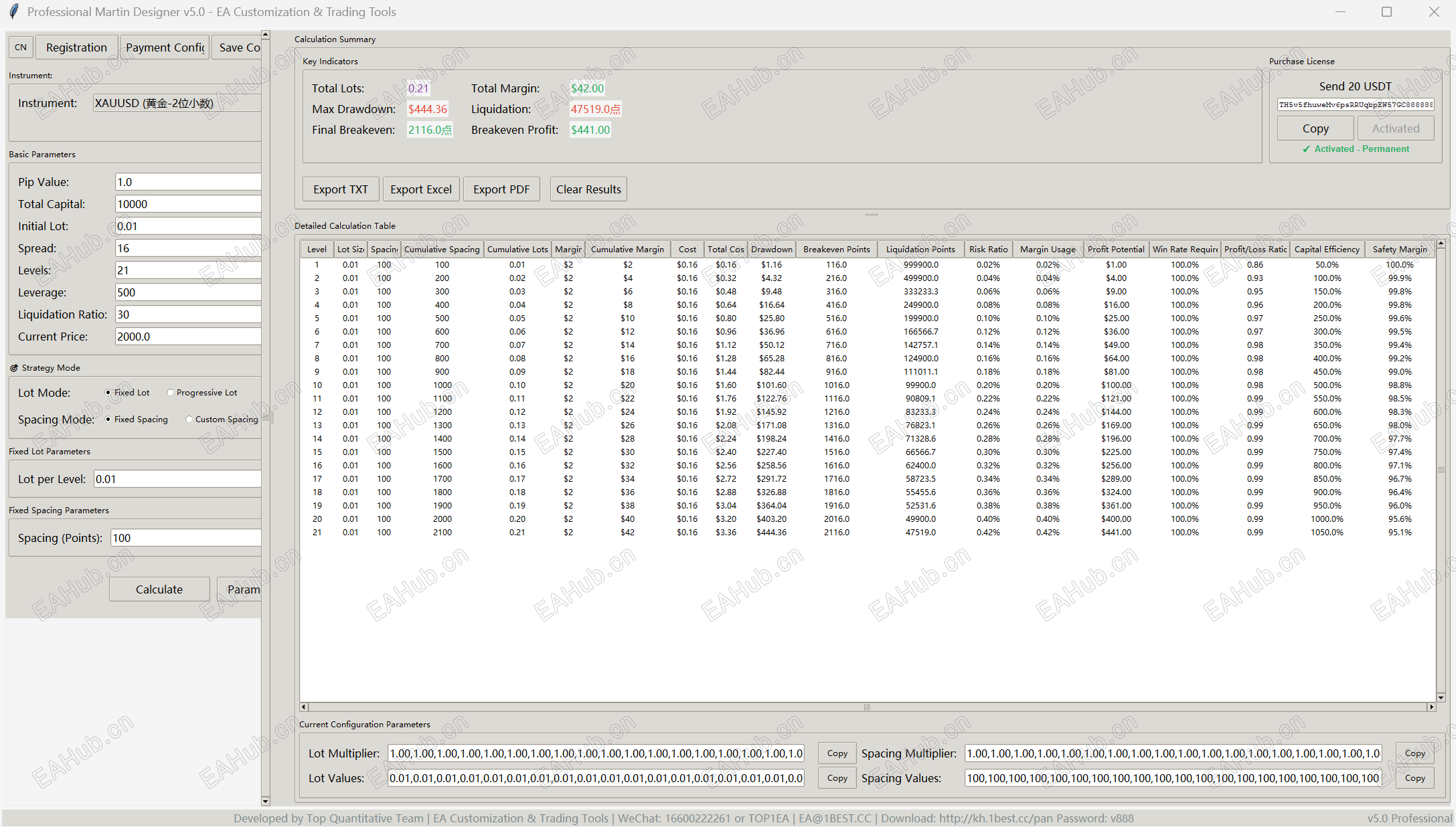The width and height of the screenshot is (1456, 827).
Task: Click the Clear Results button
Action: click(588, 189)
